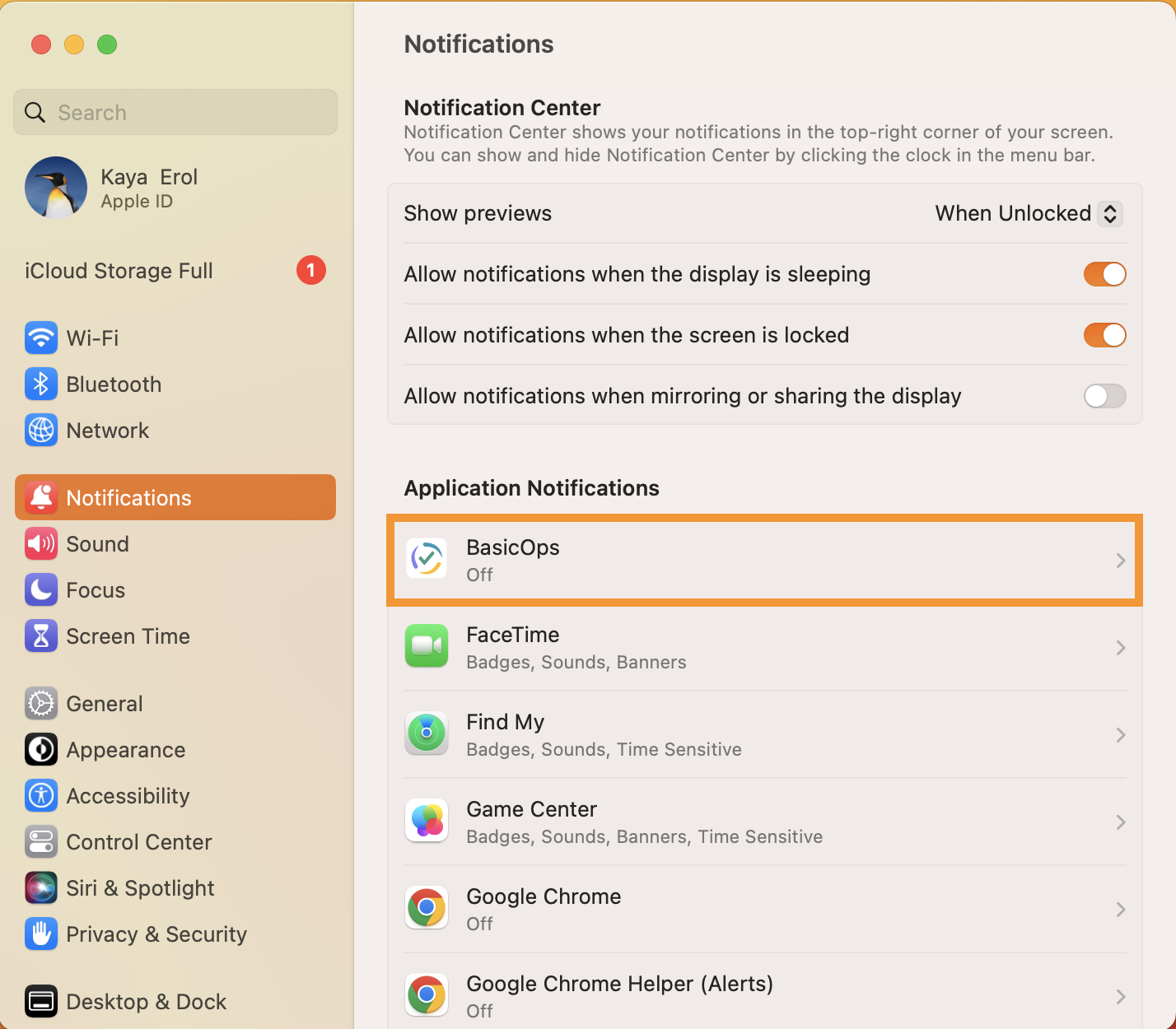Toggle notifications when screen is locked
This screenshot has width=1176, height=1029.
[1104, 335]
